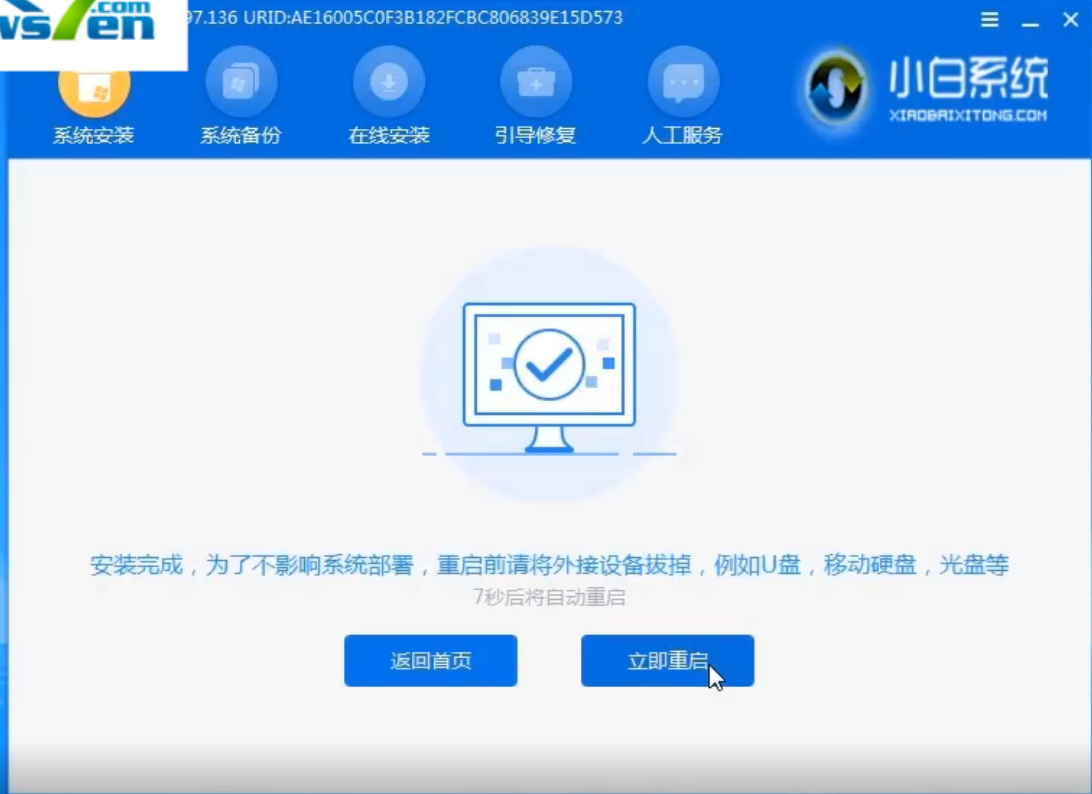Minimize the 小白系统 window
Image resolution: width=1092 pixels, height=794 pixels.
(1030, 20)
